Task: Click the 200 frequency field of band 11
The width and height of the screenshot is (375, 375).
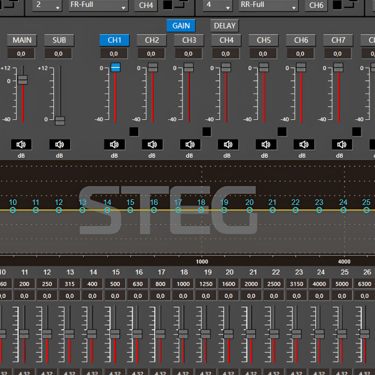Action: [x=24, y=284]
